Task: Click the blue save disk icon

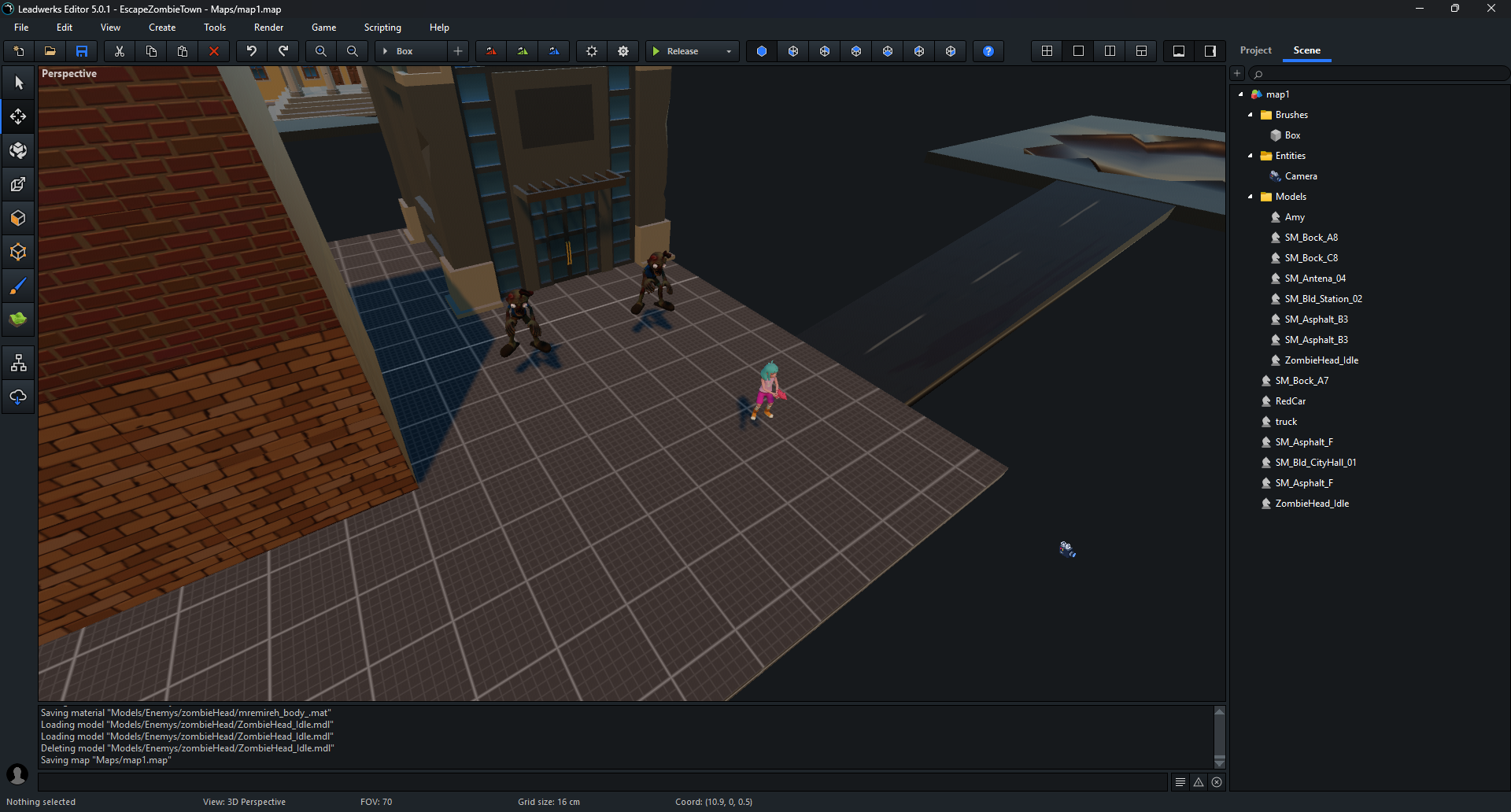Action: [x=82, y=51]
